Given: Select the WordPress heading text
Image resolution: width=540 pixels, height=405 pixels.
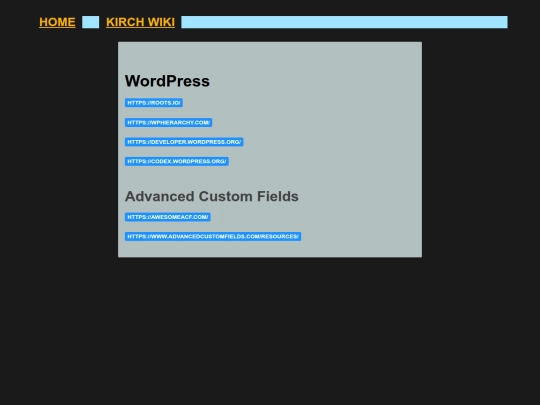Looking at the screenshot, I should click(167, 81).
